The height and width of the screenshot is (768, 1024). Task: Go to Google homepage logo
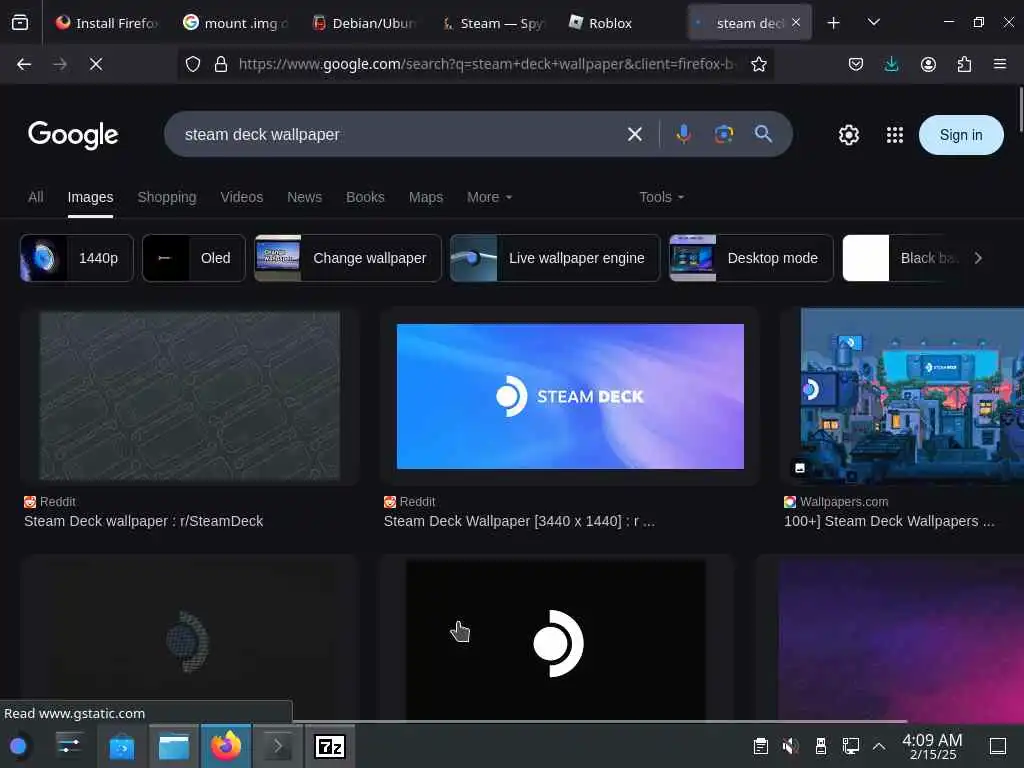coord(73,135)
